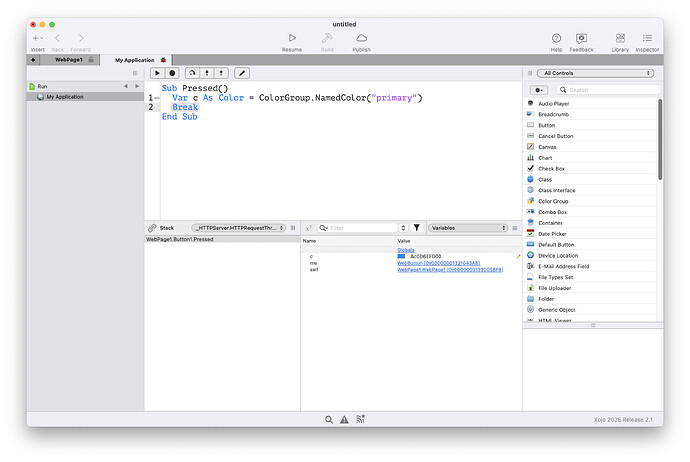
Task: Click the debugger stop button
Action: tap(173, 73)
